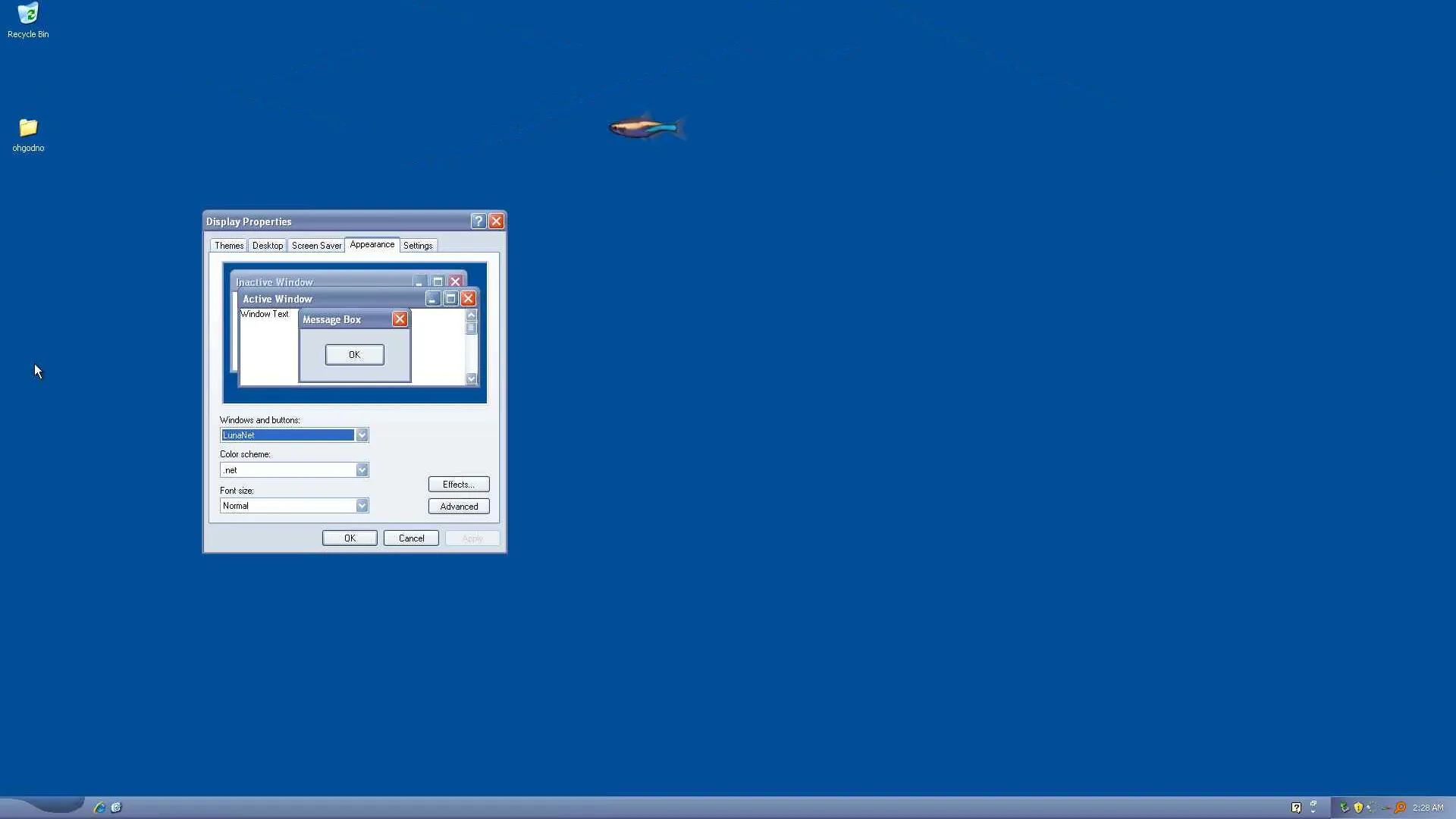This screenshot has height=819, width=1456.
Task: Open the Recycle Bin desktop icon
Action: tap(28, 14)
